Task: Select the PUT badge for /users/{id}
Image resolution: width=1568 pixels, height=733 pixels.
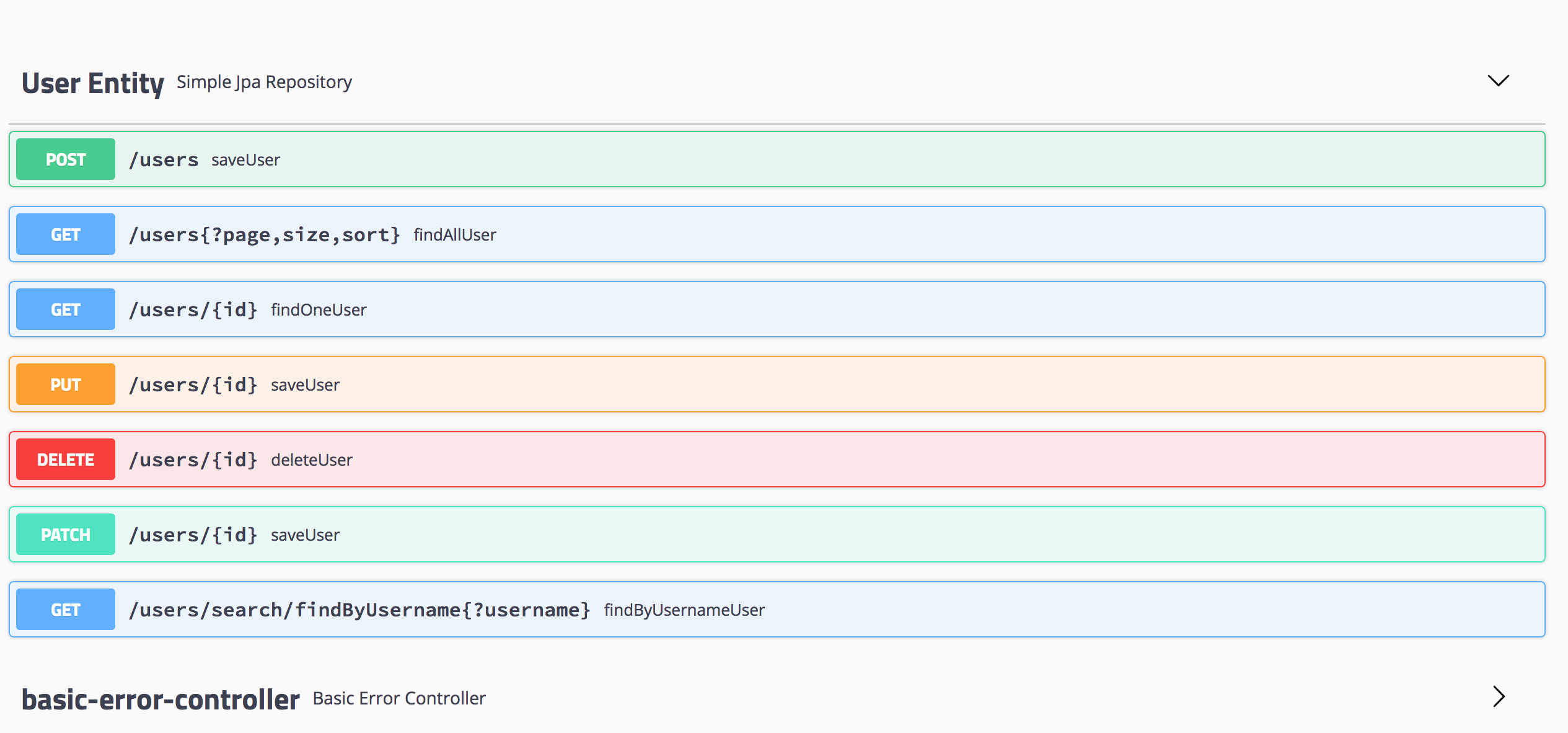Action: coord(65,384)
